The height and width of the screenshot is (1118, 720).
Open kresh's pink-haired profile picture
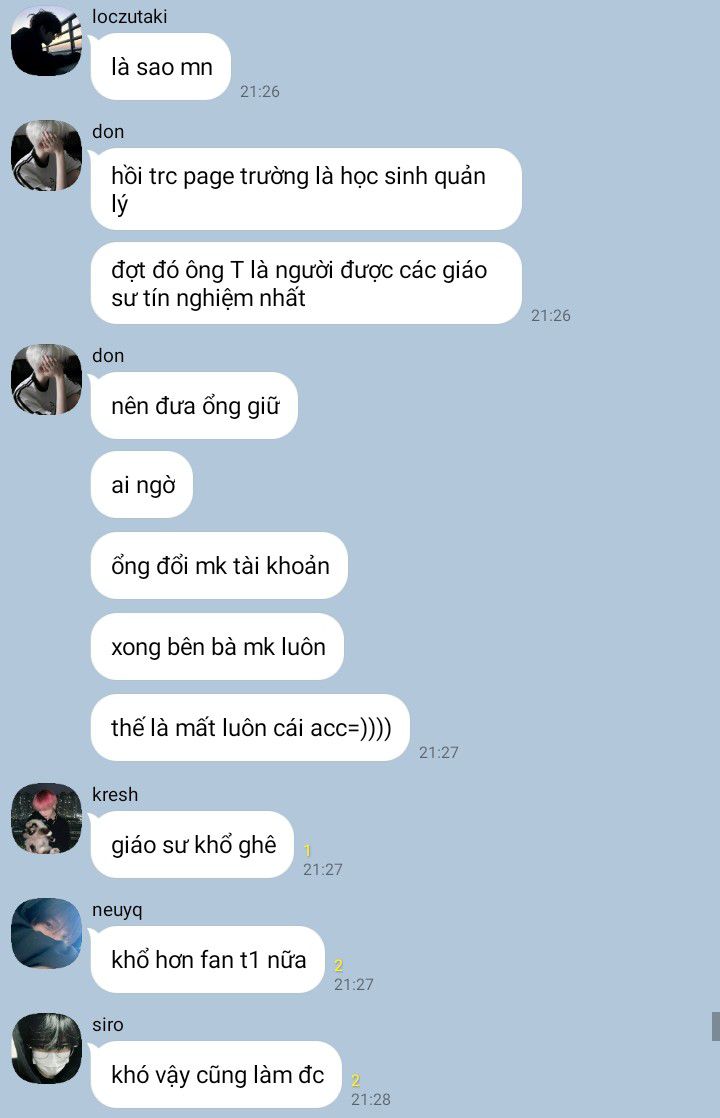46,819
